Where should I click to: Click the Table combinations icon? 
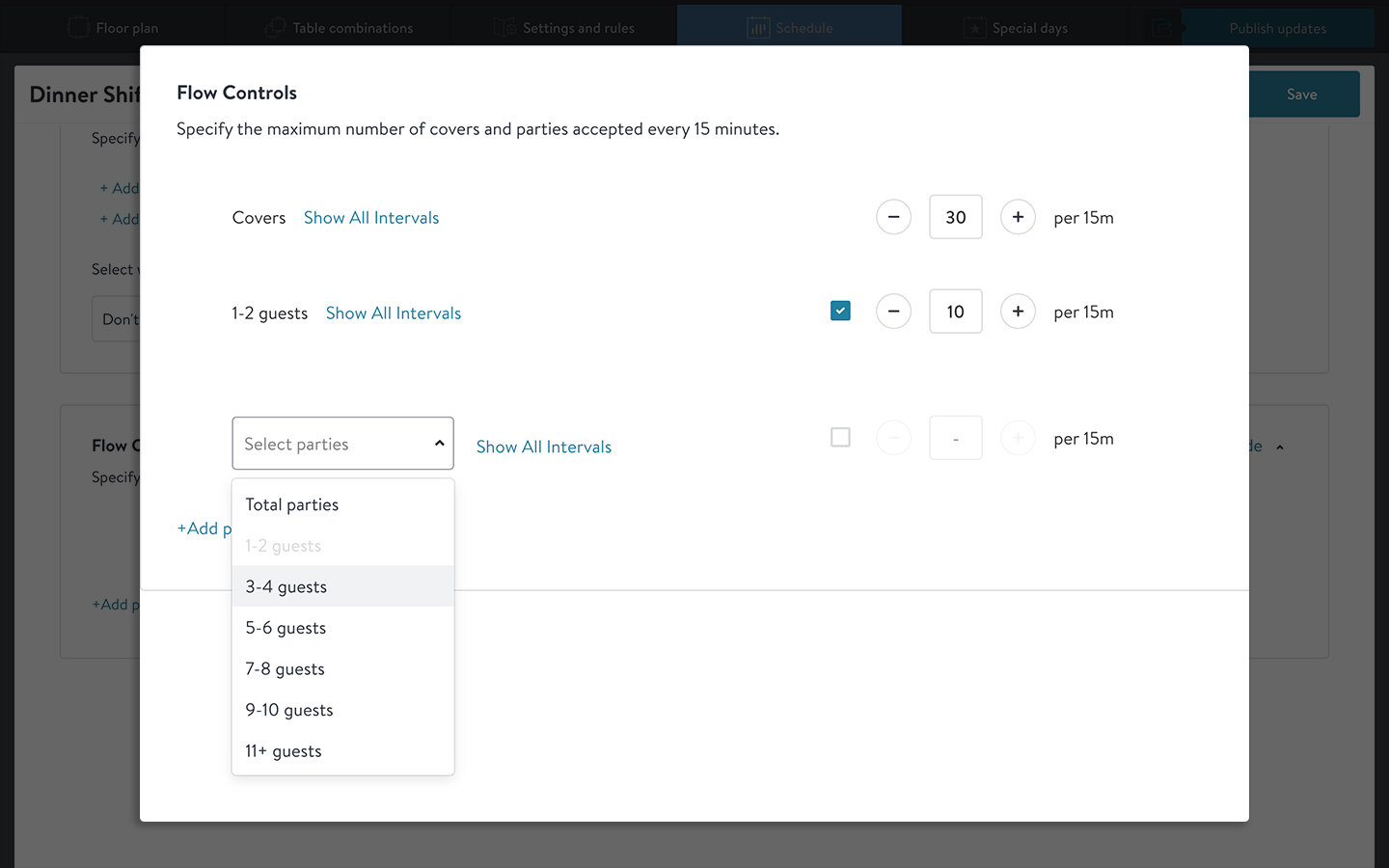(x=275, y=28)
